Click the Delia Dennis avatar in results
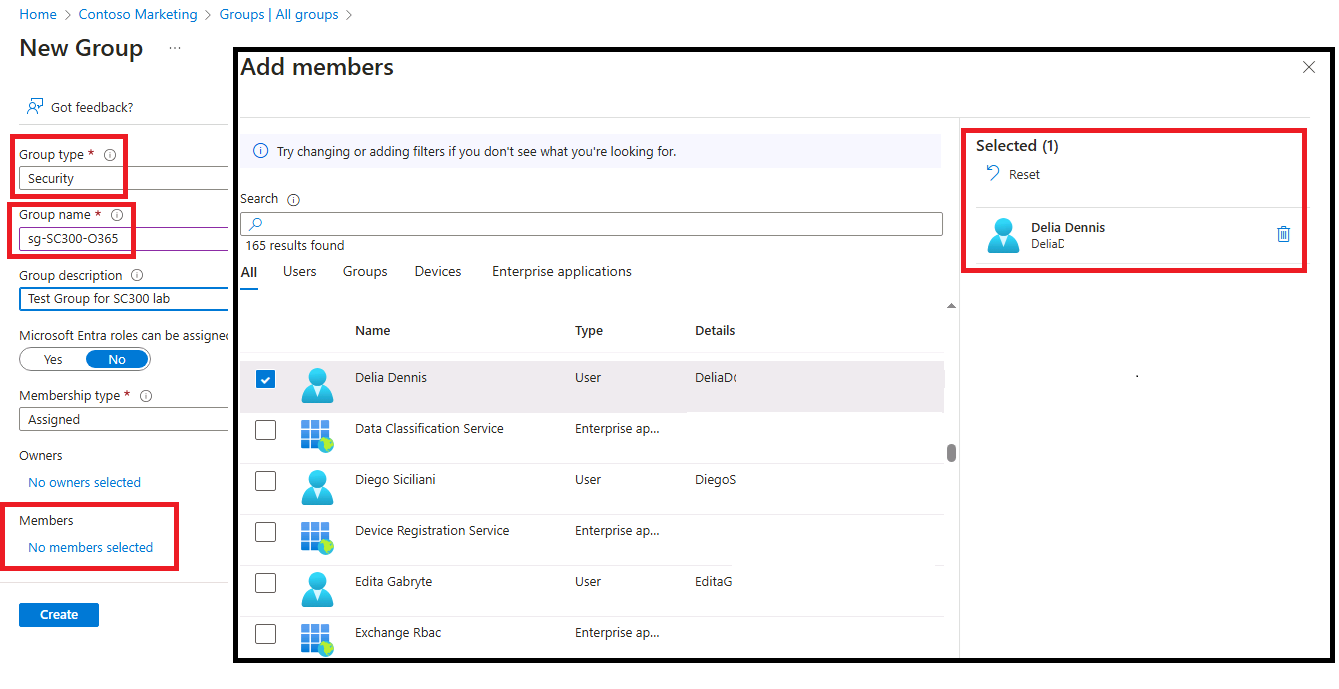The width and height of the screenshot is (1339, 689). [317, 386]
